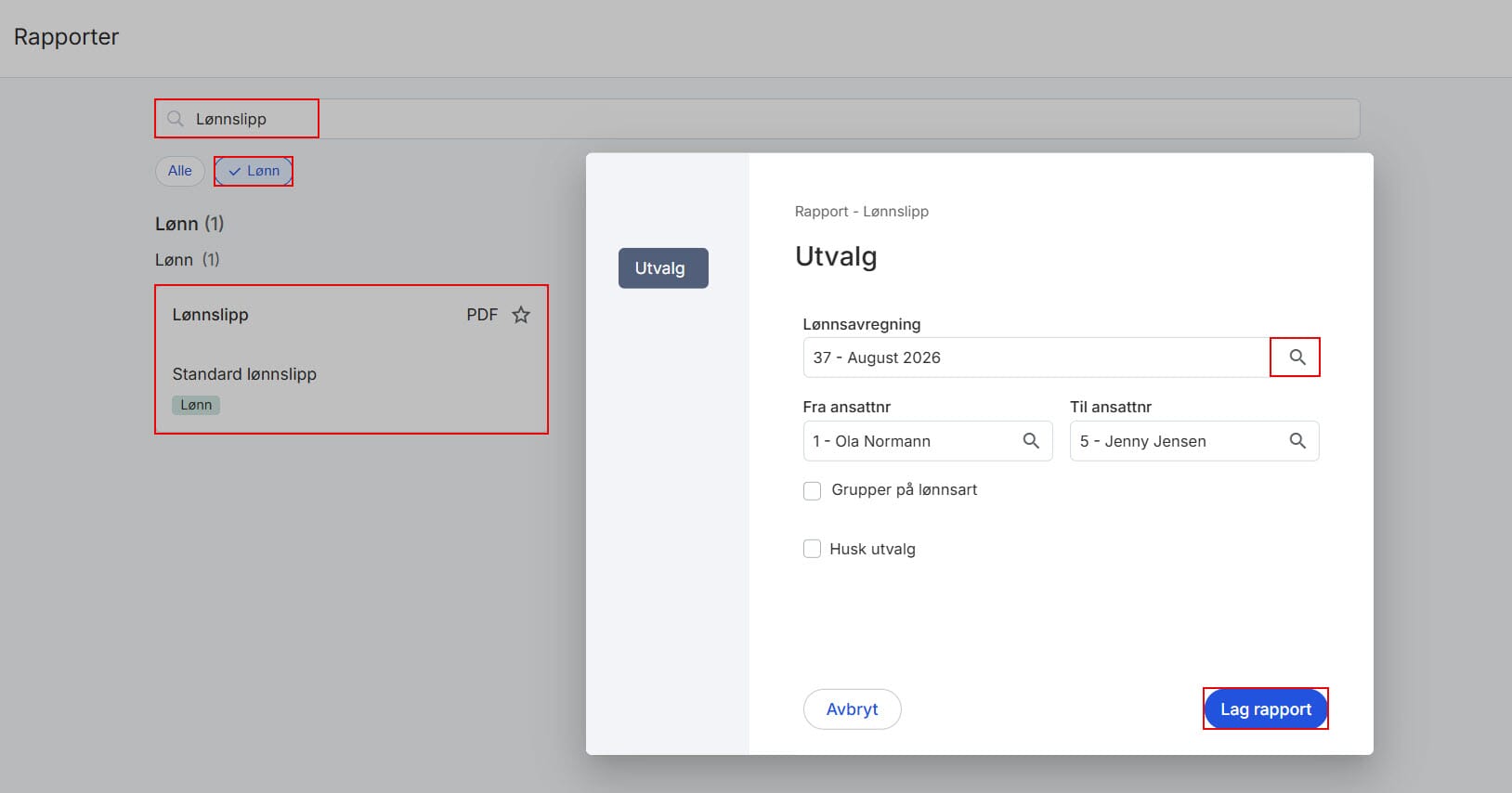
Task: Tick the Husk utvalg checkbox
Action: 812,549
